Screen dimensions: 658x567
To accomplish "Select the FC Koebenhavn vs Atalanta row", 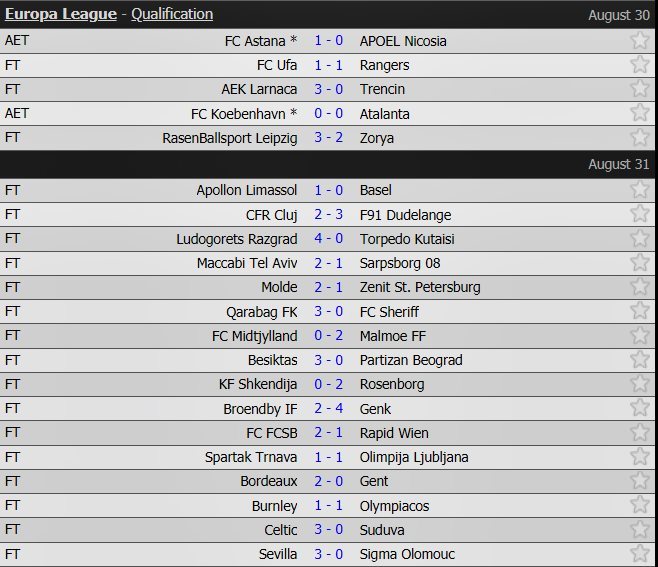I will [x=328, y=114].
